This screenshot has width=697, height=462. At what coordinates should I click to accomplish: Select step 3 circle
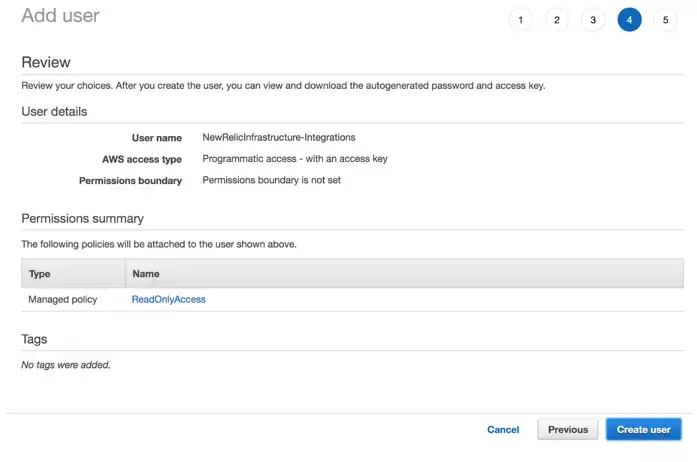click(x=593, y=20)
